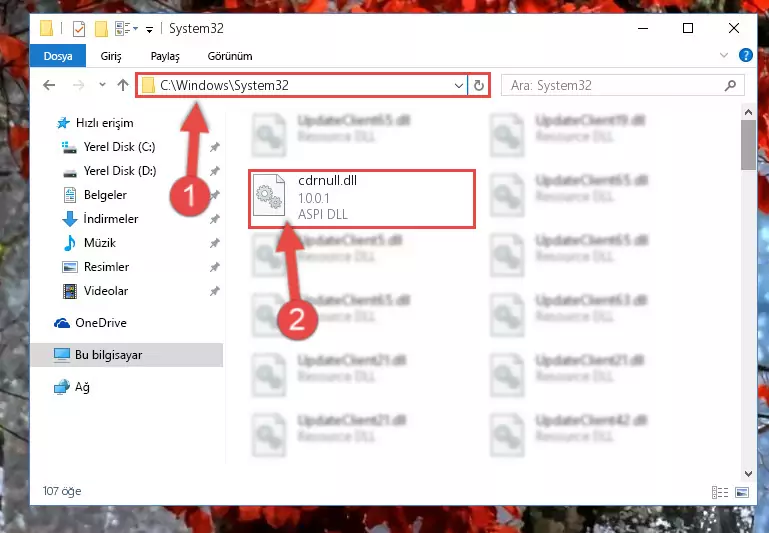Expand the address bar history dropdown

459,86
